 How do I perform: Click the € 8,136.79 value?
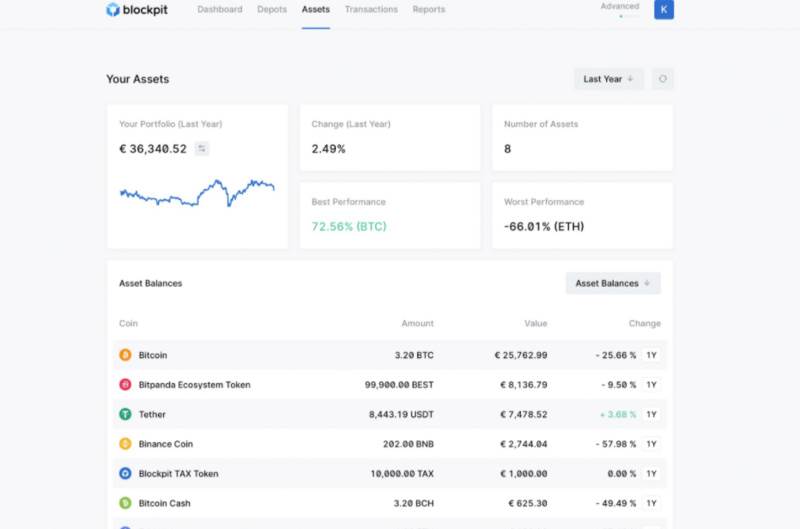(523, 385)
